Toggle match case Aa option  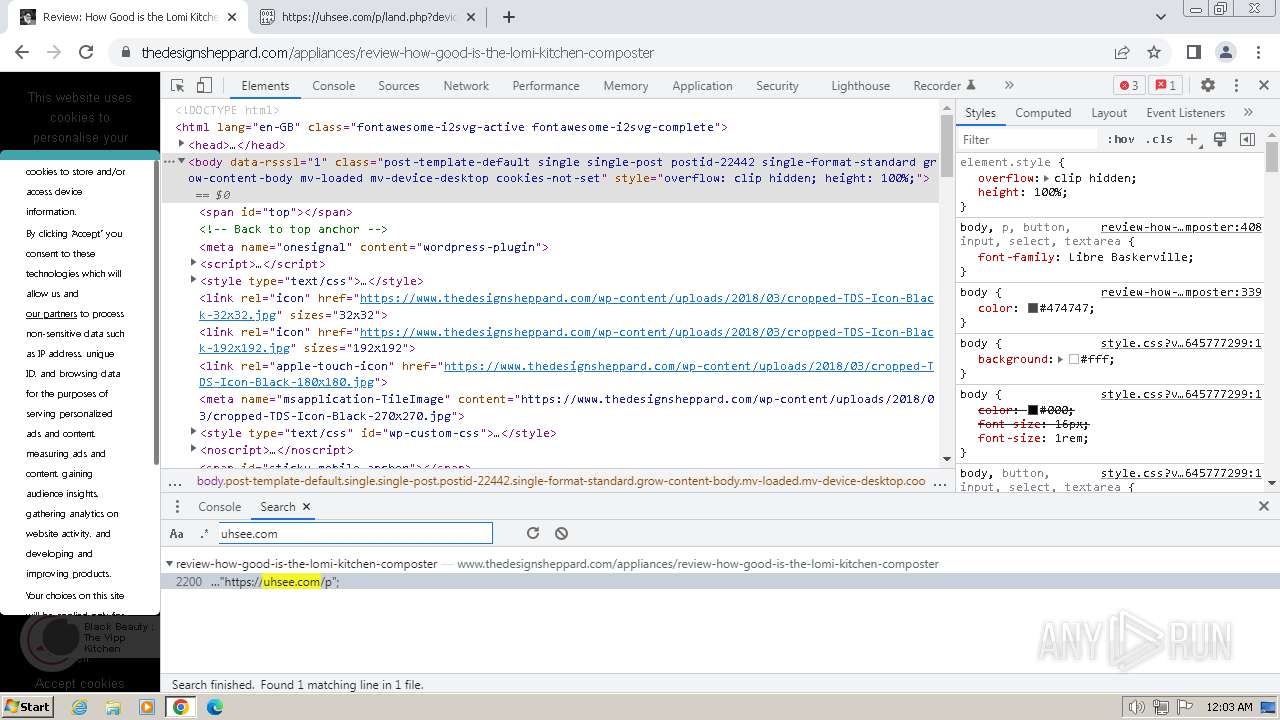[x=177, y=534]
